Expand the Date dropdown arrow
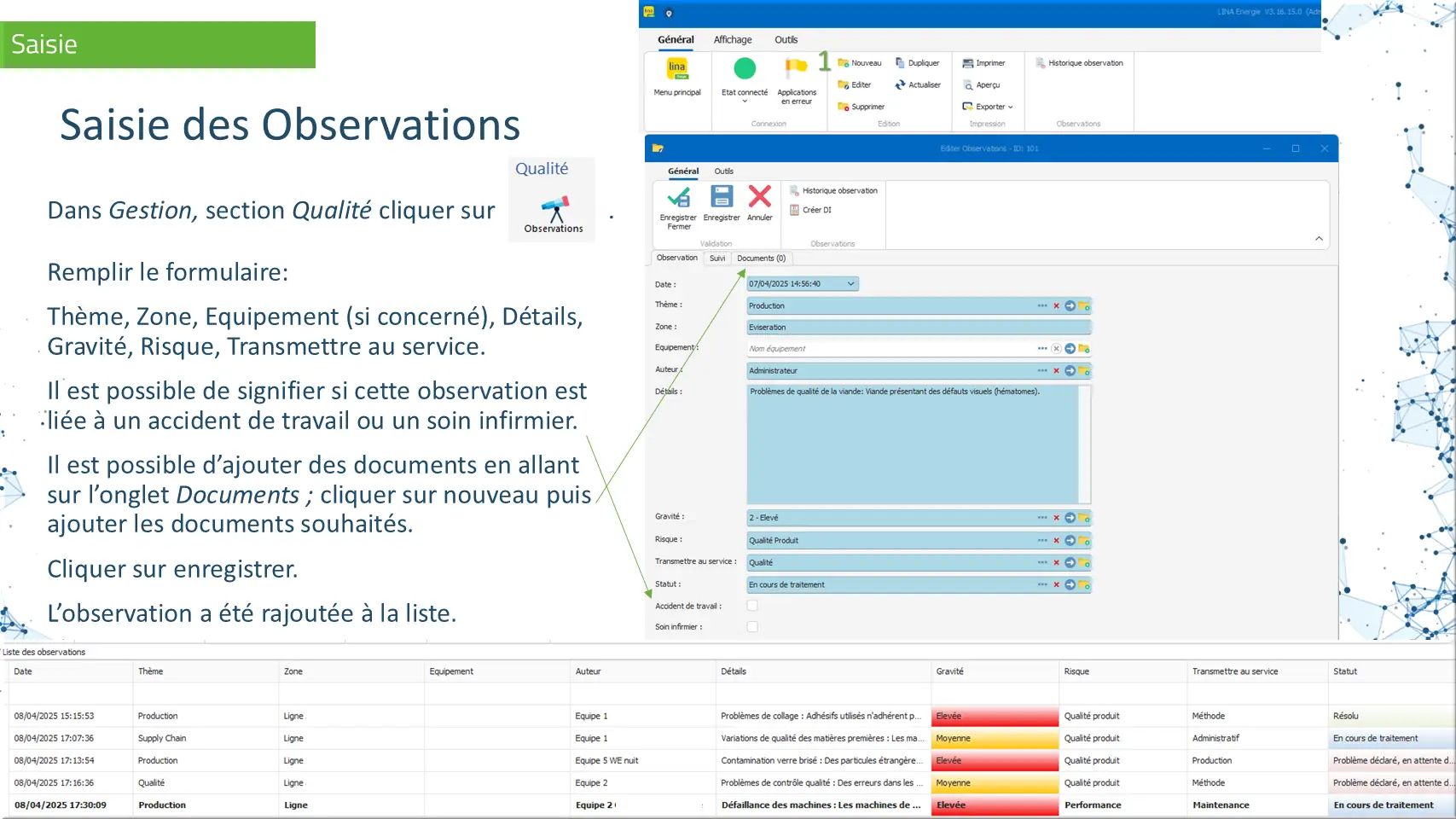The width and height of the screenshot is (1456, 819). 850,284
